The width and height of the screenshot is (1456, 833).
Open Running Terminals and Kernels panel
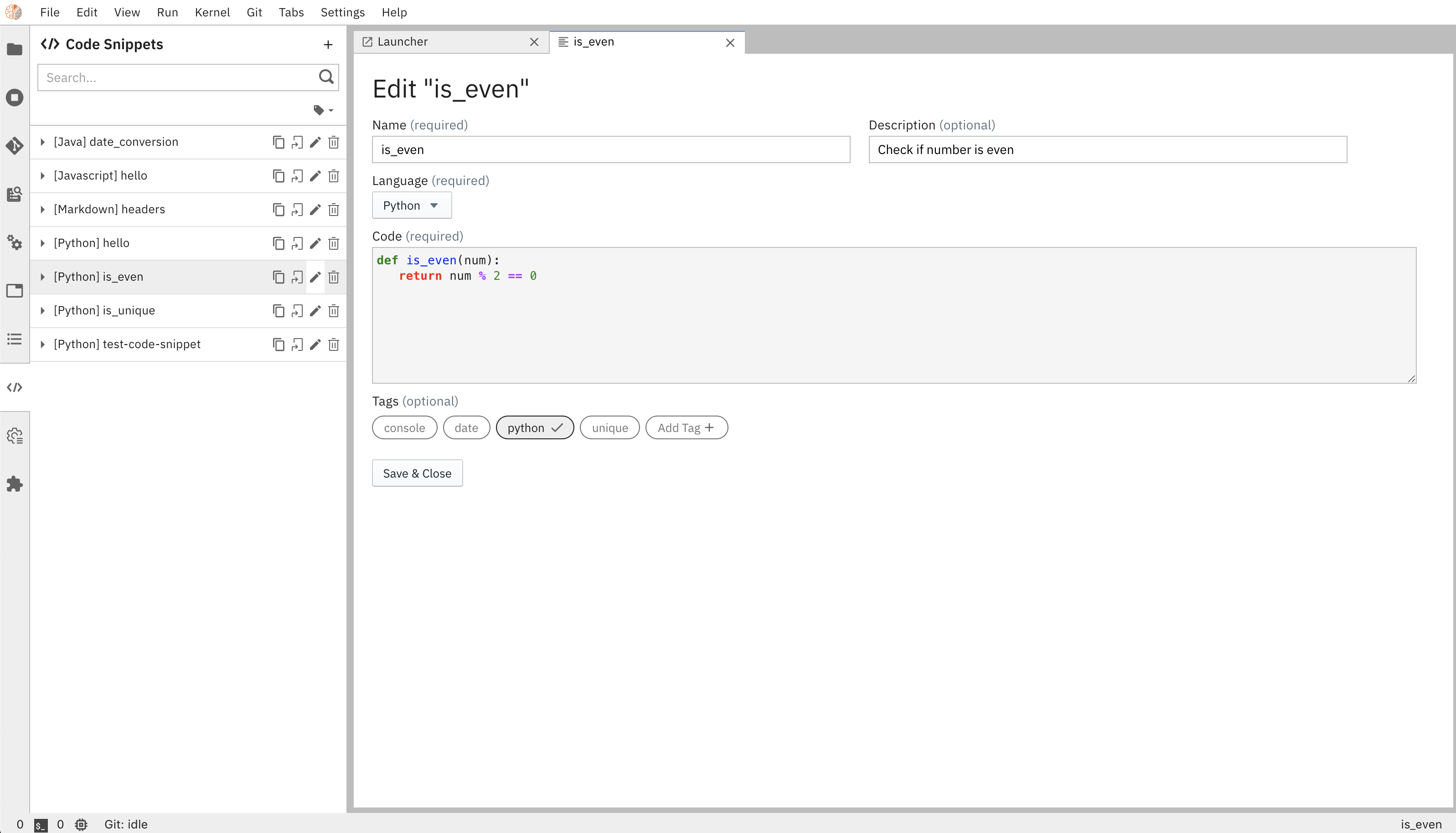pyautogui.click(x=15, y=97)
